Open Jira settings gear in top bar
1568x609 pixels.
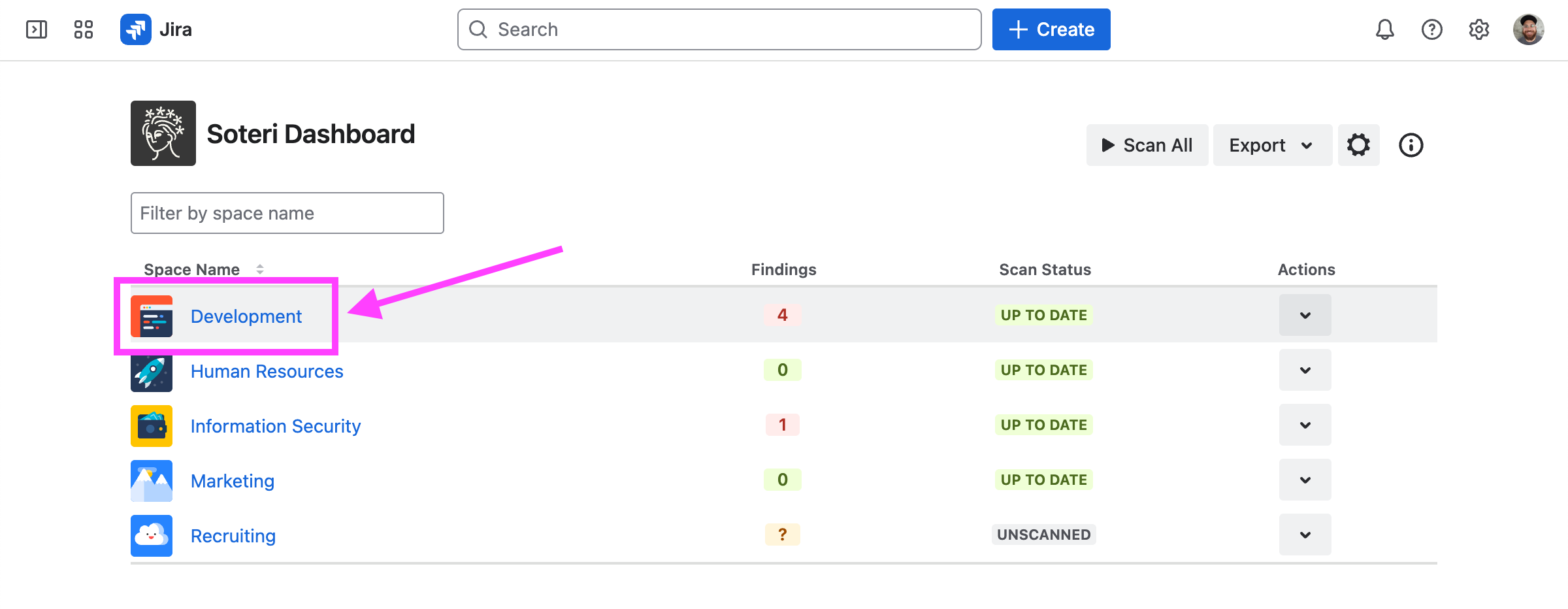click(1478, 29)
